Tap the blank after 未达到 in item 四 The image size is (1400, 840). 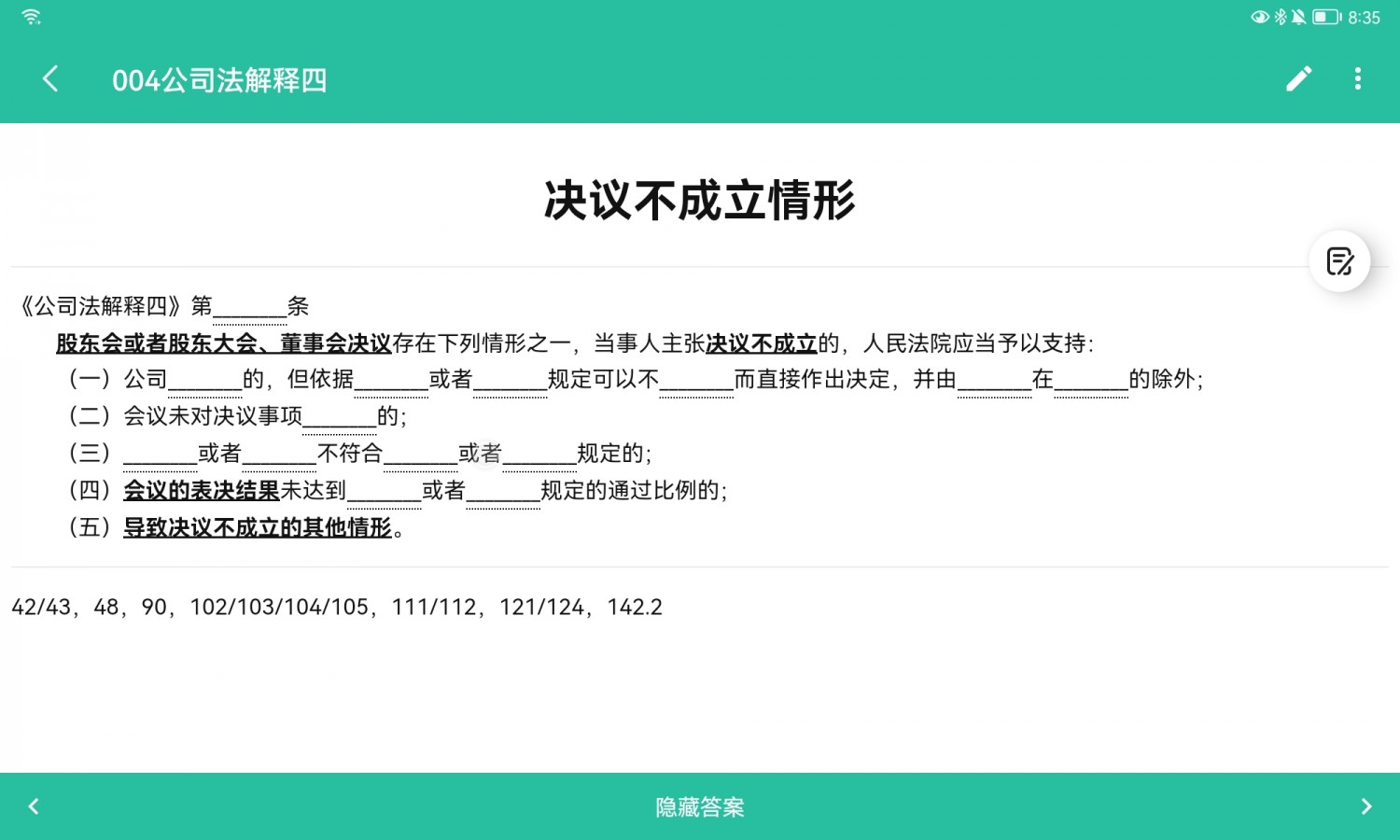[384, 492]
